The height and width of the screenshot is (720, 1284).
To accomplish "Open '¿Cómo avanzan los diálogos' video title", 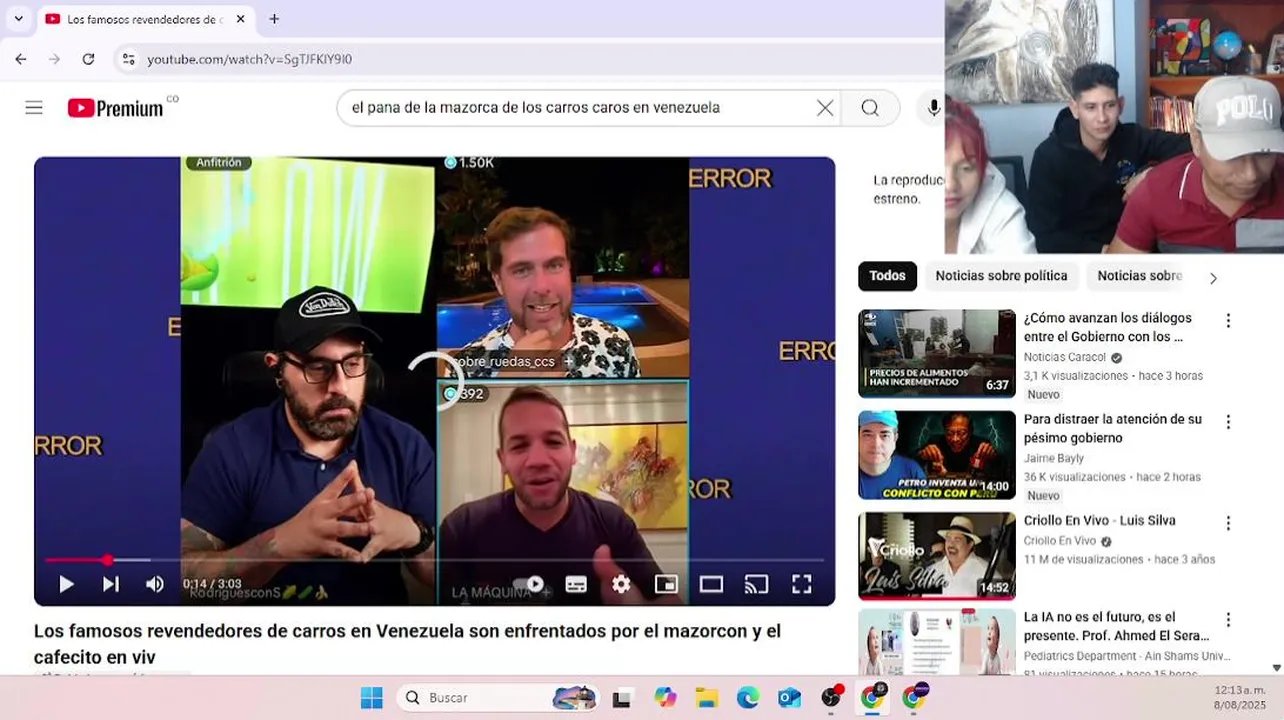I will point(1108,327).
